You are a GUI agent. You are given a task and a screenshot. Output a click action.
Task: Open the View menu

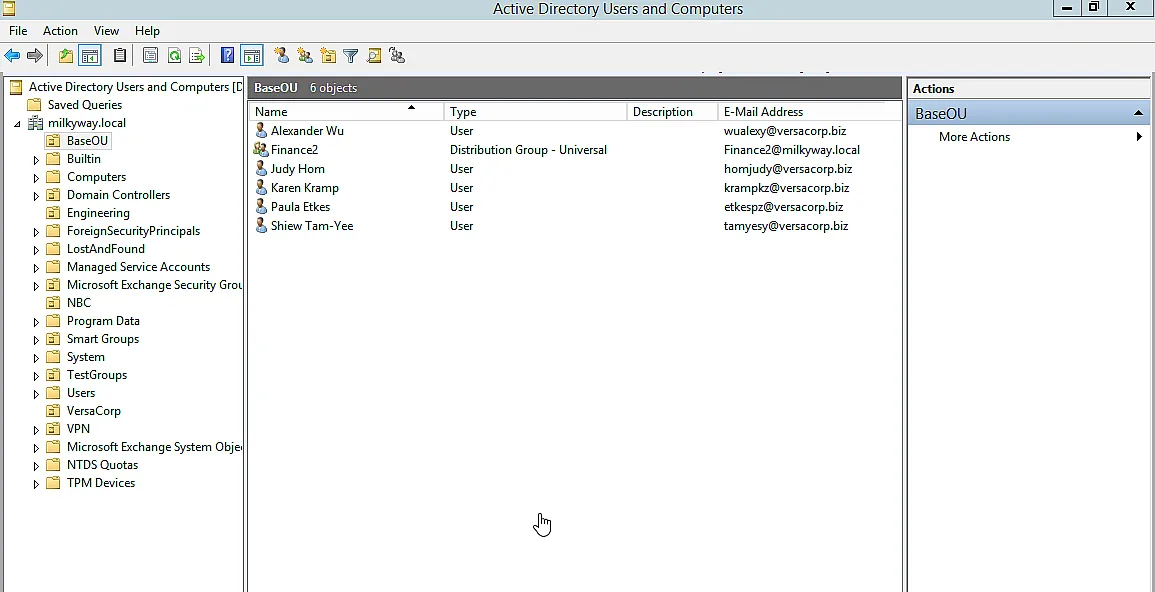tap(106, 31)
